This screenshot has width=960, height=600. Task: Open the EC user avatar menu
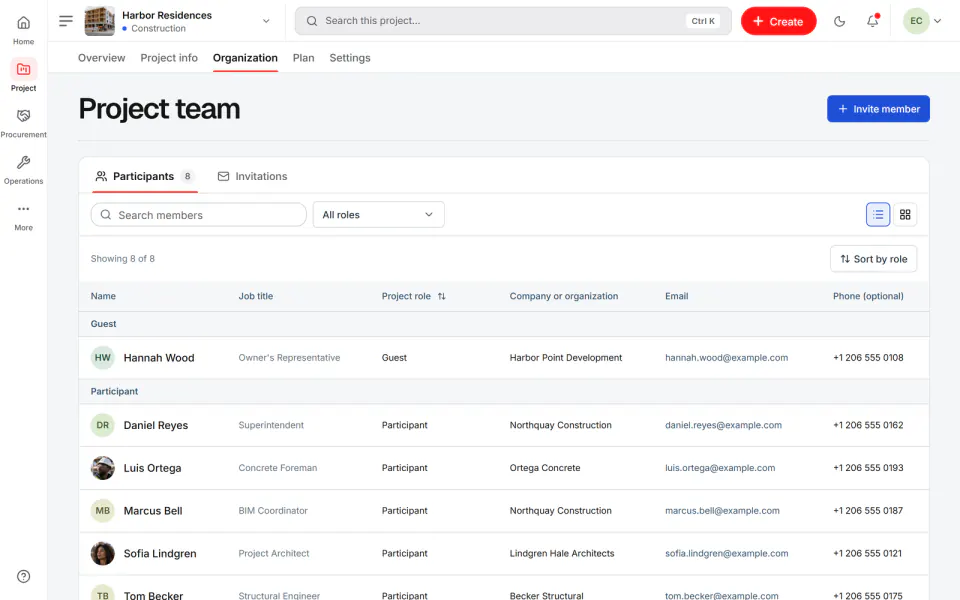pyautogui.click(x=922, y=21)
